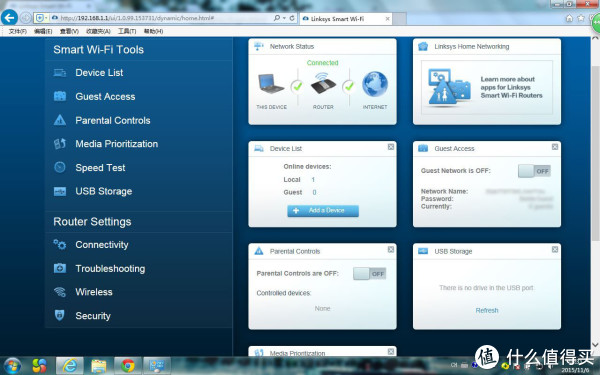The image size is (600, 375).
Task: Click the laptop icon labeled THIS DEVICE
Action: pos(271,84)
